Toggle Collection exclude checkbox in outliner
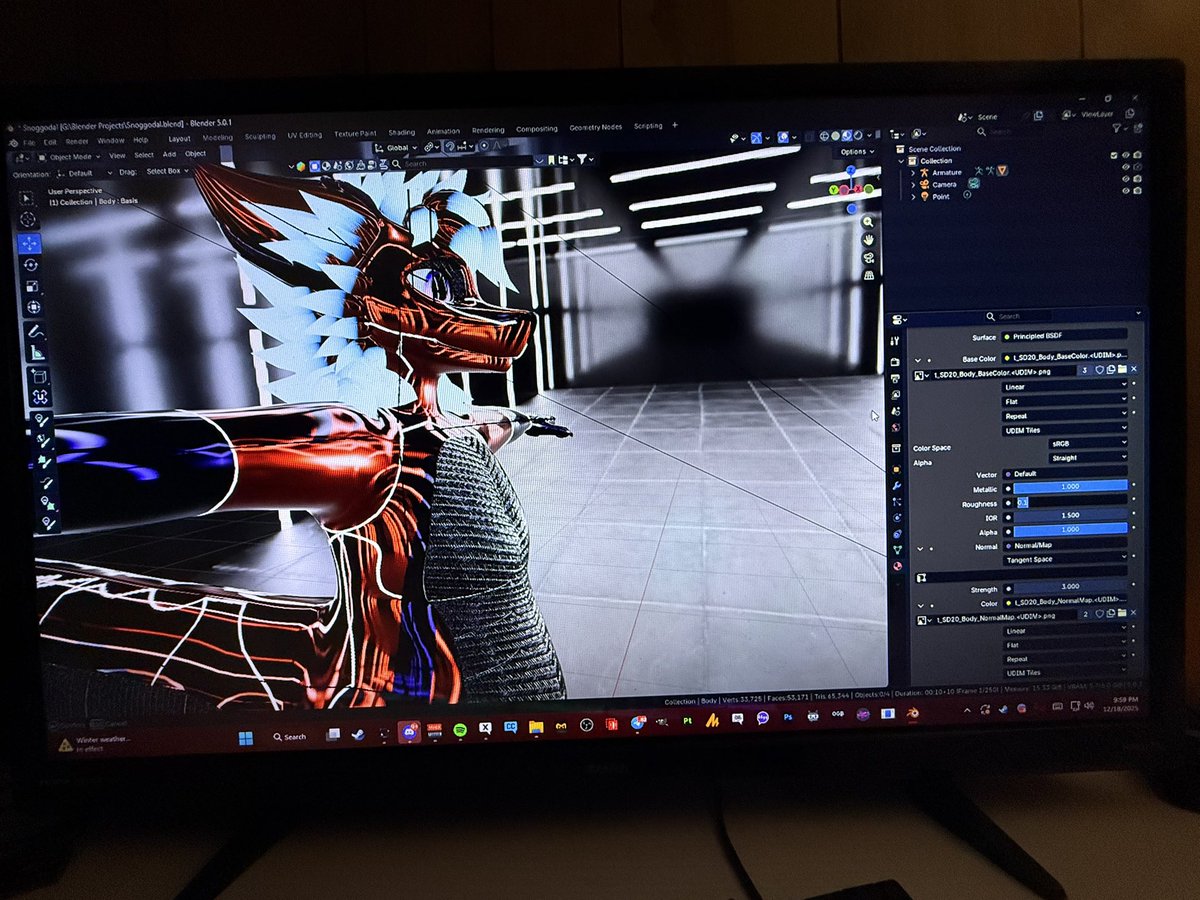 point(1114,155)
